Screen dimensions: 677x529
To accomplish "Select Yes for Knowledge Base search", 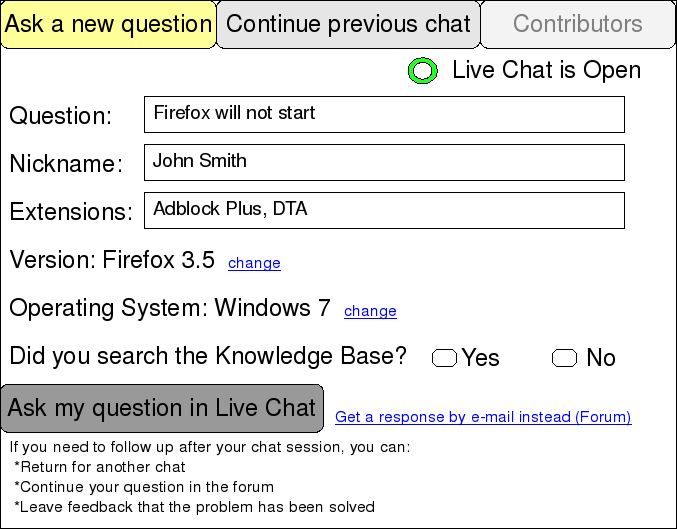I will [444, 358].
